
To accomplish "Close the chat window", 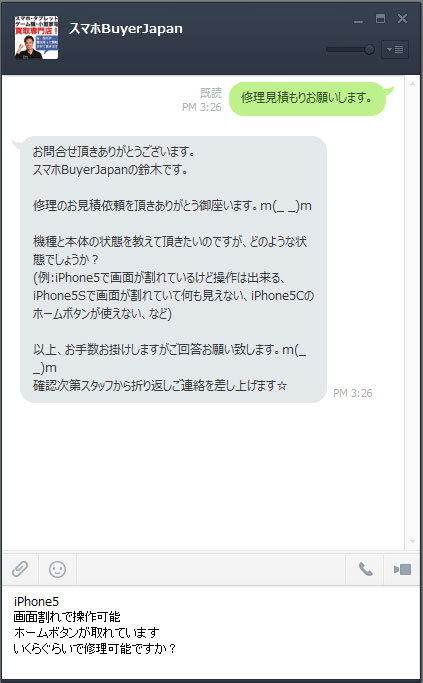I will (x=403, y=18).
